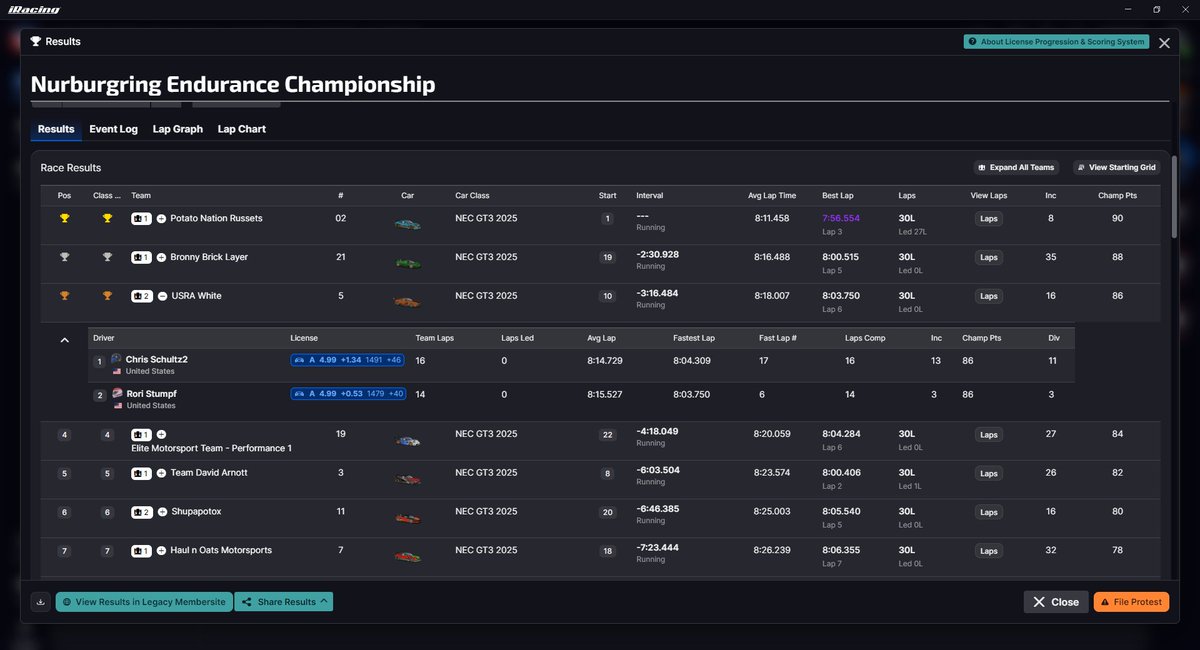Click About License Progression & Scoring System
This screenshot has height=650, width=1200.
pyautogui.click(x=1056, y=42)
